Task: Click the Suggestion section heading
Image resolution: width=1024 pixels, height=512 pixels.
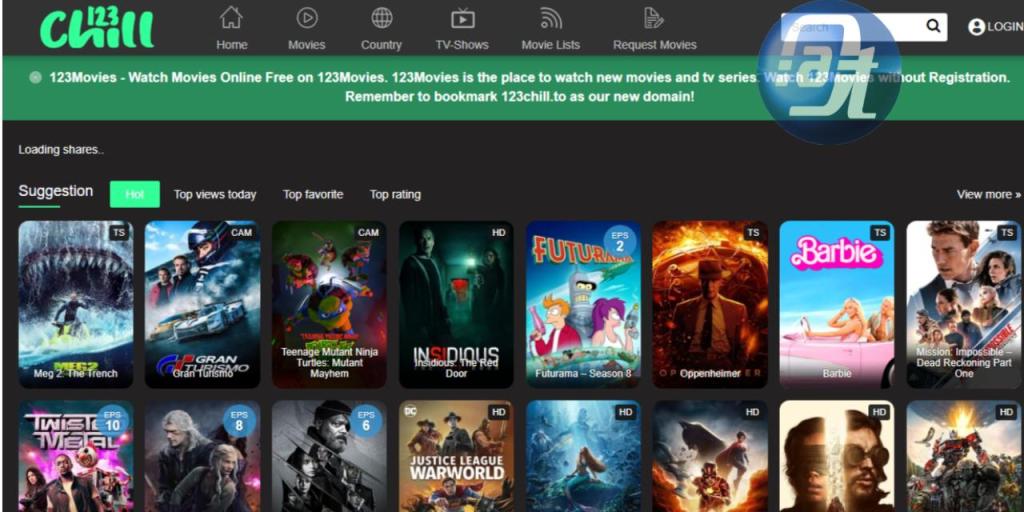Action: 56,191
